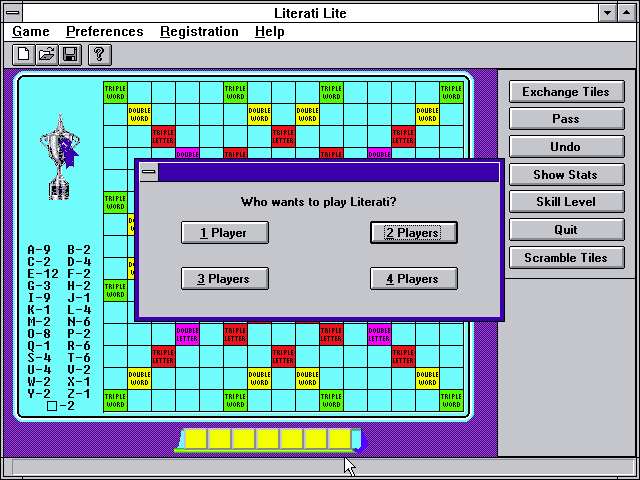Open the dialog's system menu box
The width and height of the screenshot is (640, 480).
148,172
